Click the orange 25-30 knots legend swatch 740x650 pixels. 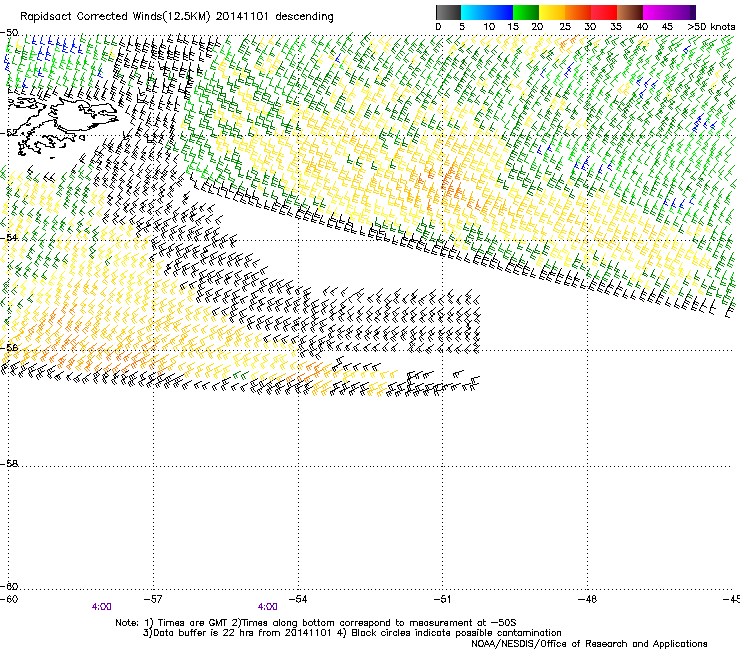(578, 12)
